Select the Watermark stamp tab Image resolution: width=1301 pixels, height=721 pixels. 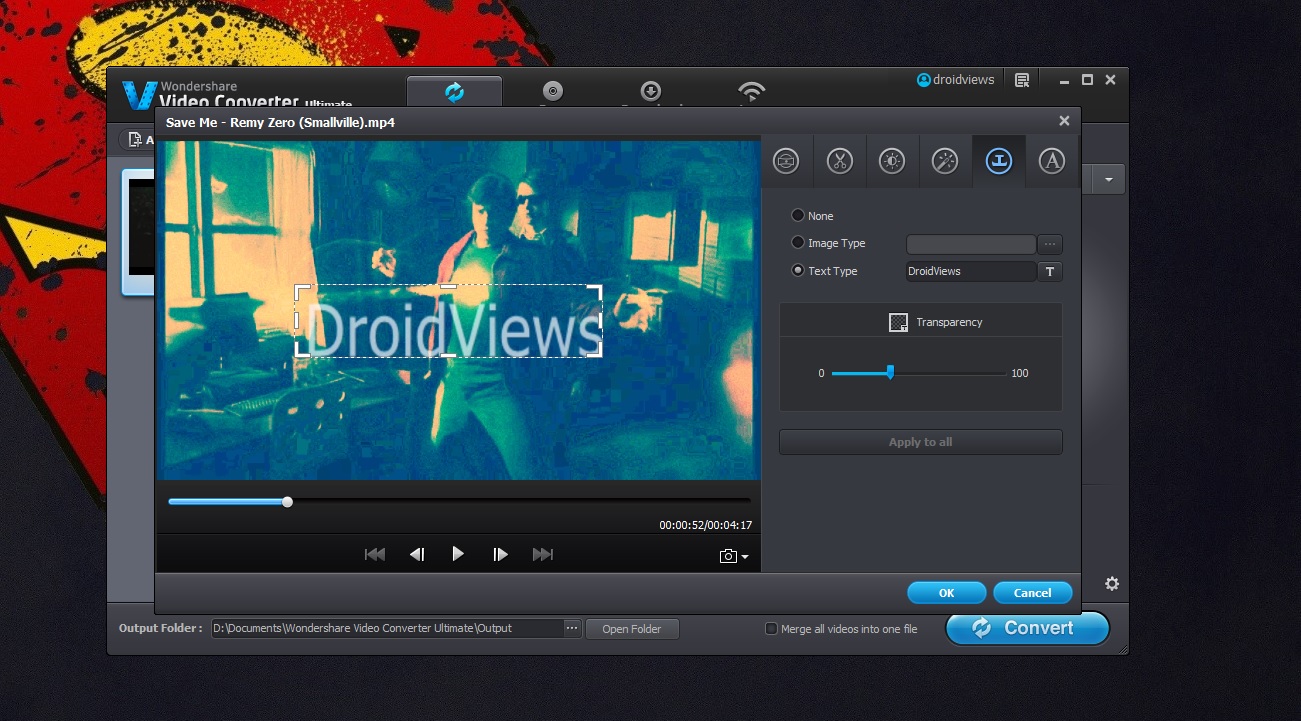point(998,161)
